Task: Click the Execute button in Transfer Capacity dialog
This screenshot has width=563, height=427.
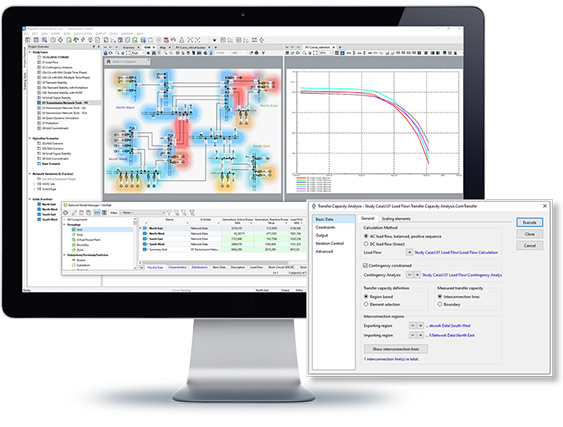Action: click(530, 222)
